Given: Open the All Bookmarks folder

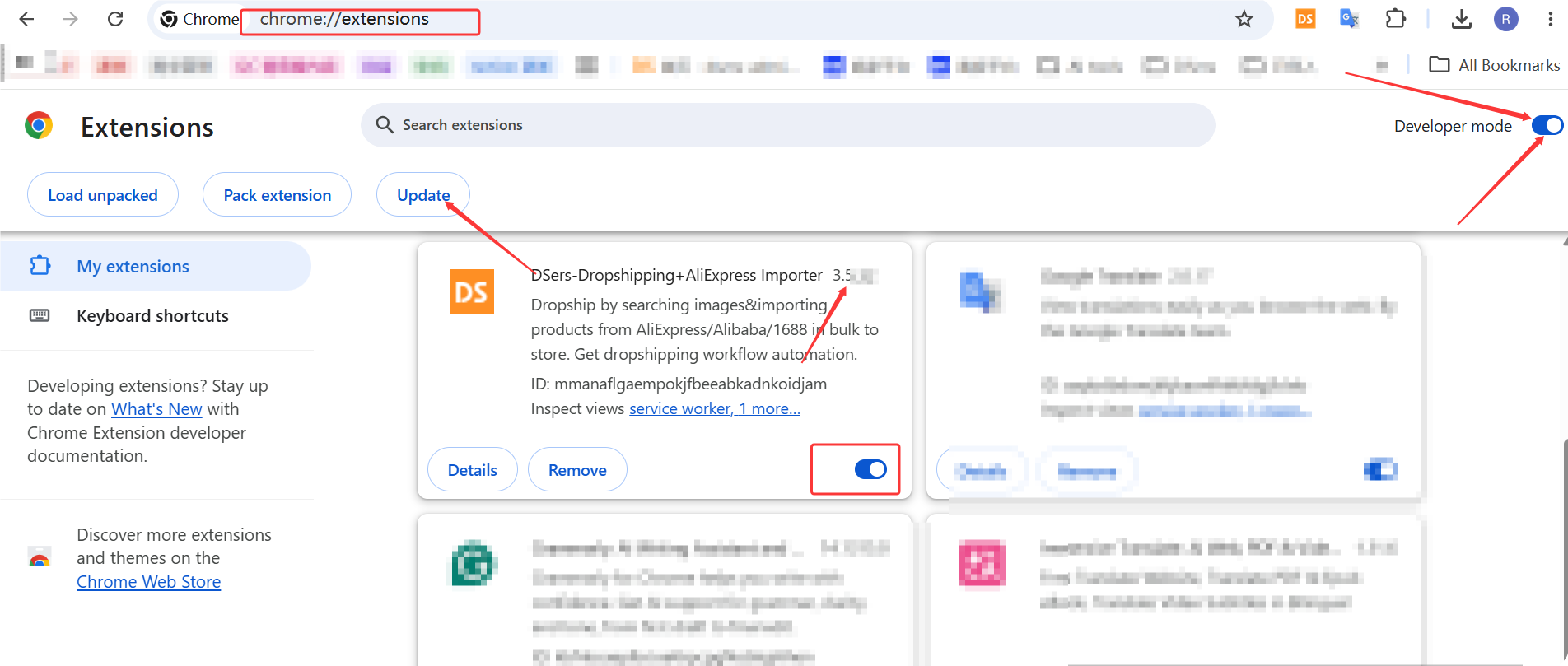Looking at the screenshot, I should pyautogui.click(x=1494, y=65).
